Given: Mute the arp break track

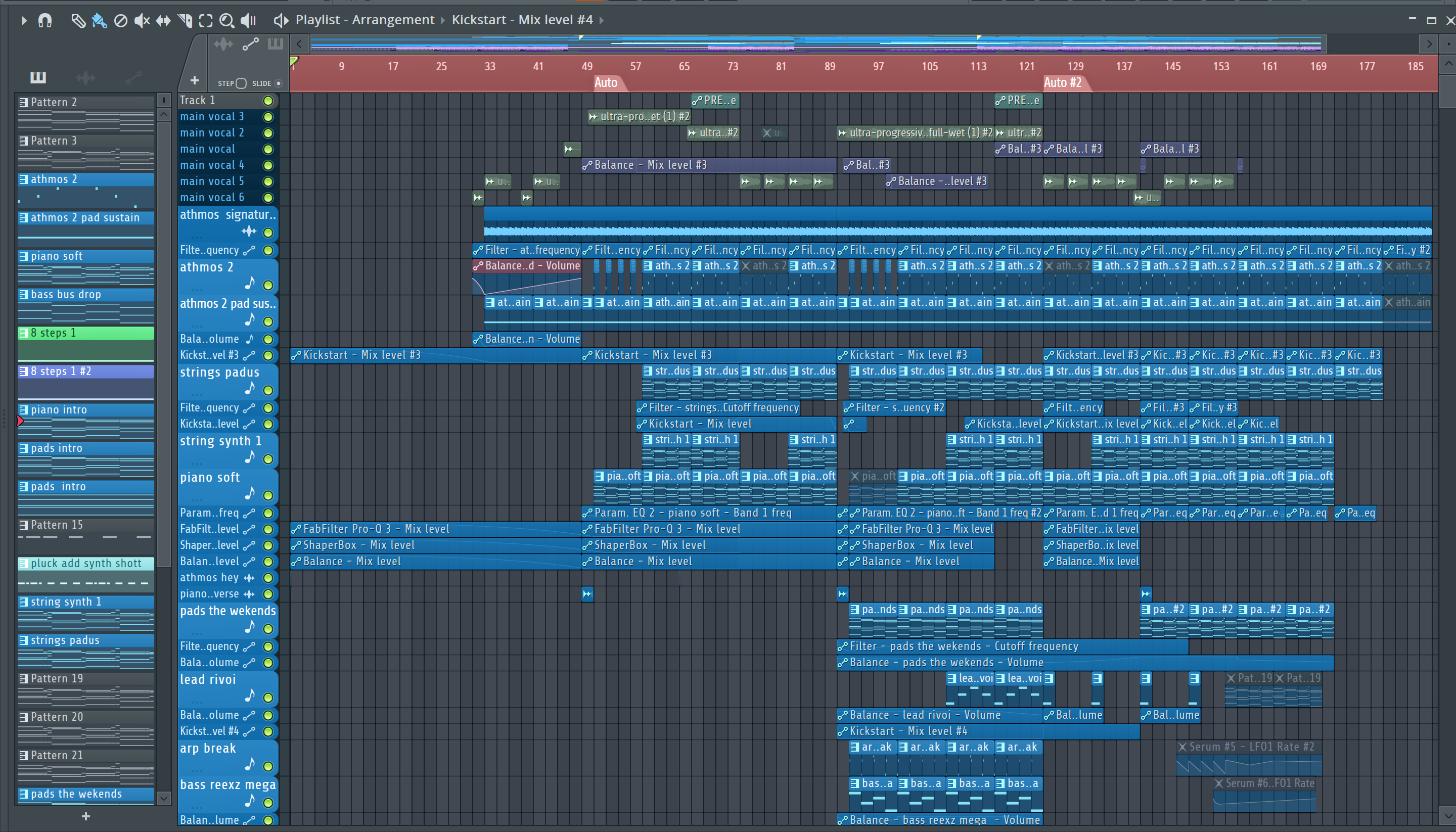Looking at the screenshot, I should coord(267,767).
